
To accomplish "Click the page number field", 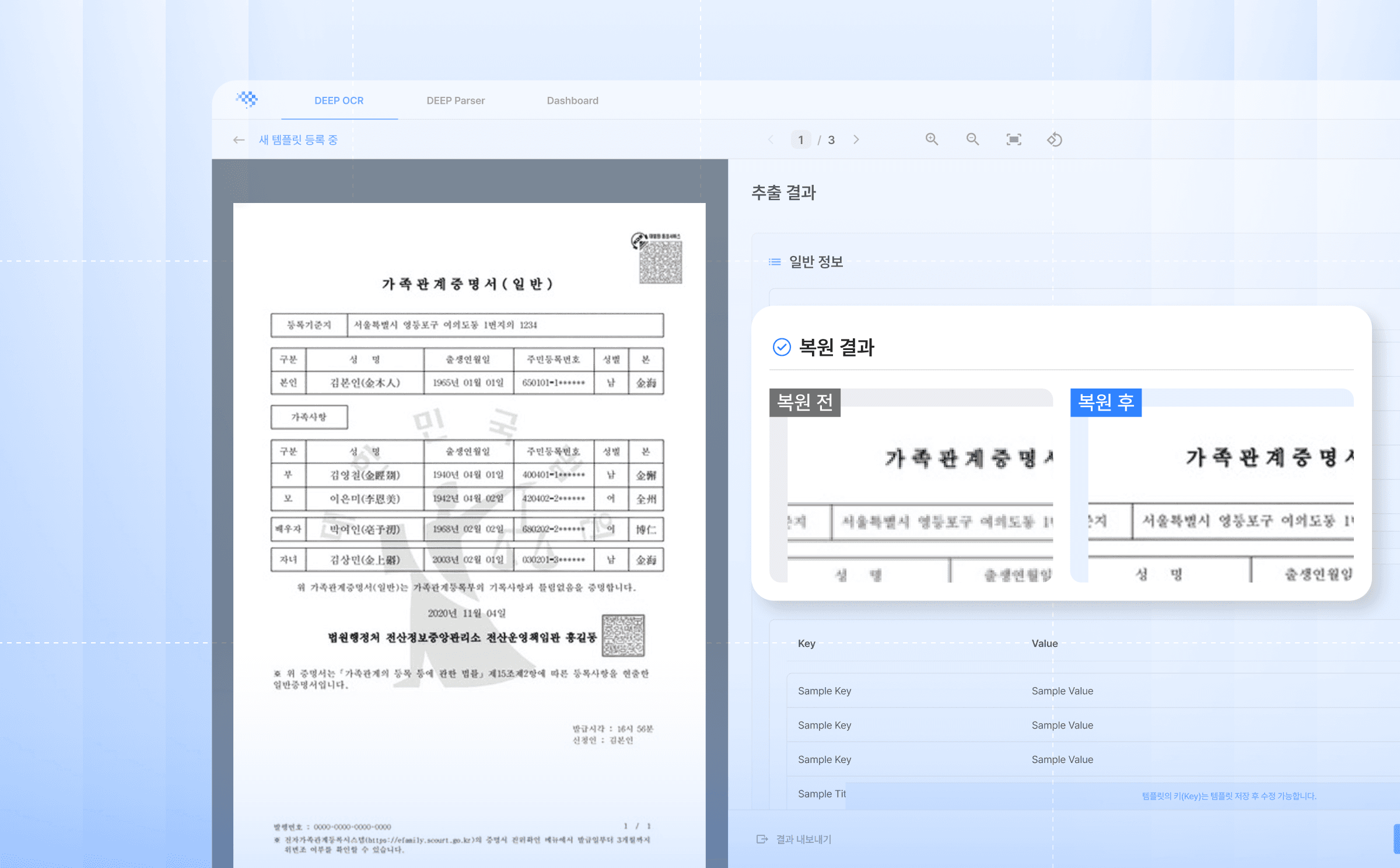I will [x=800, y=140].
